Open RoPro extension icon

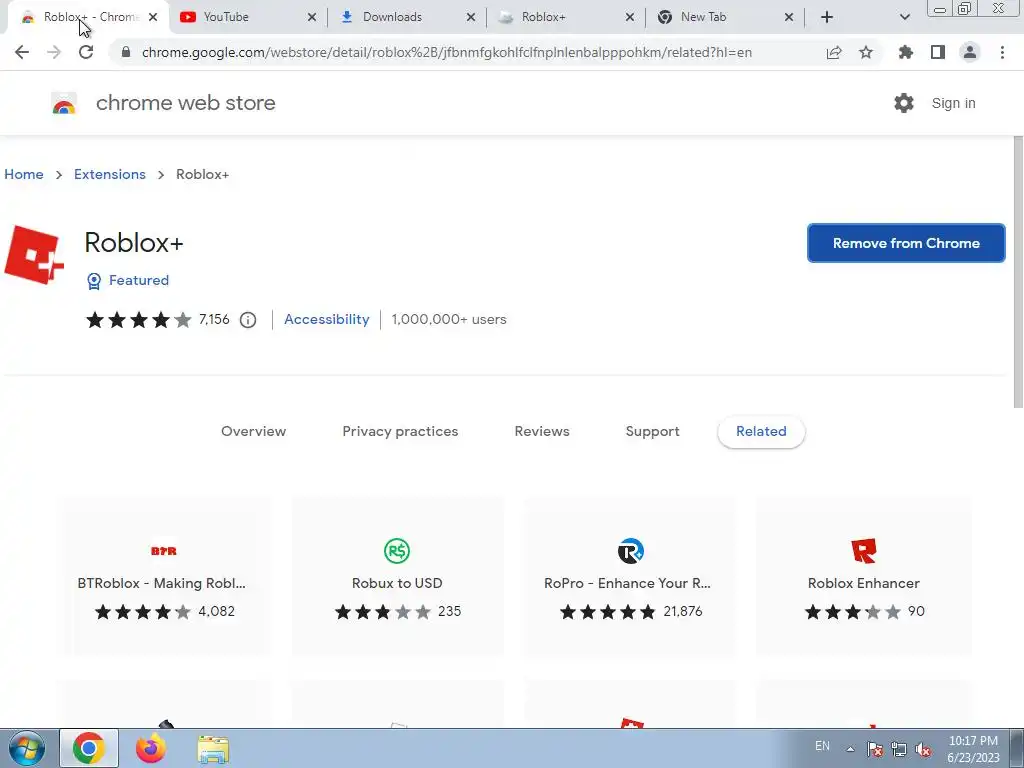pyautogui.click(x=630, y=551)
